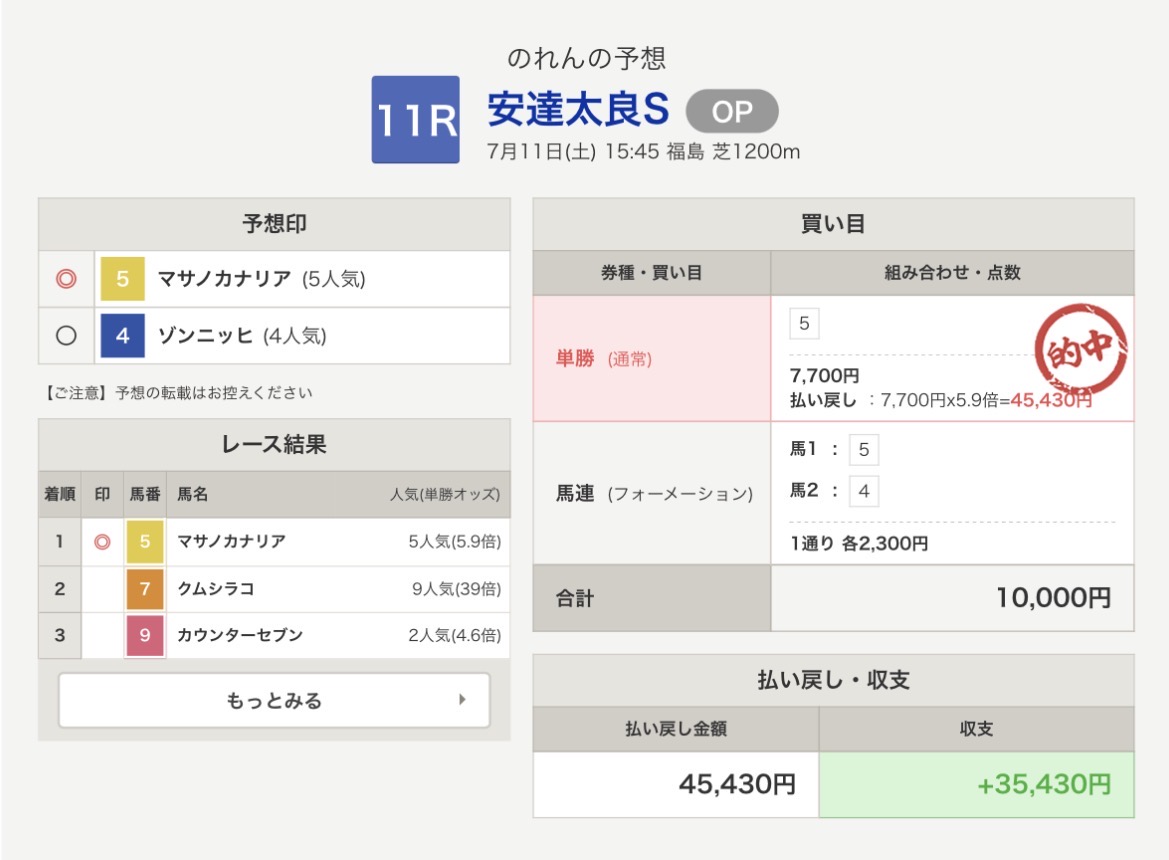This screenshot has width=1169, height=860.
Task: Click the 払い戻し金額 45,430円 cell
Action: [x=676, y=785]
